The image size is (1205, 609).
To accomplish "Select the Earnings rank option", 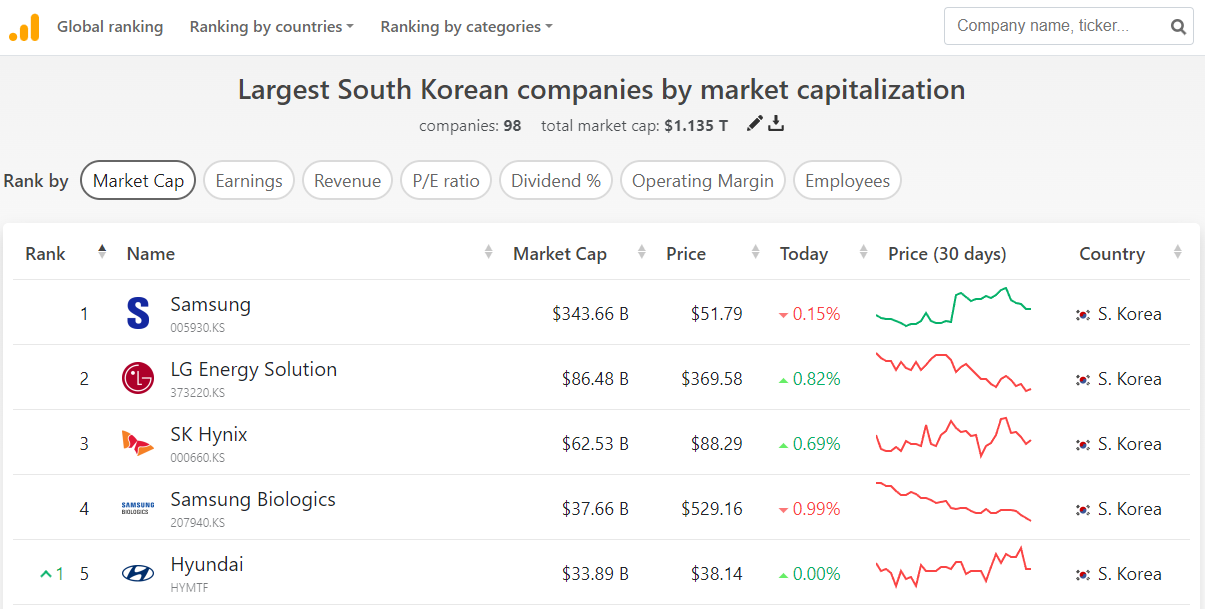I will 249,181.
